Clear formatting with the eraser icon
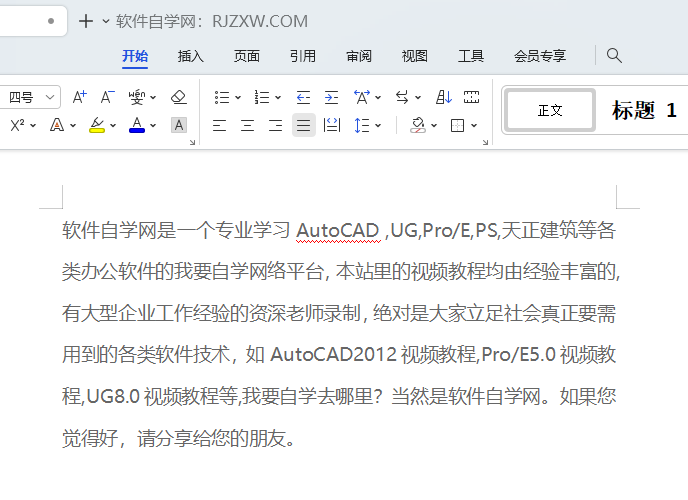The height and width of the screenshot is (500, 688). point(179,97)
